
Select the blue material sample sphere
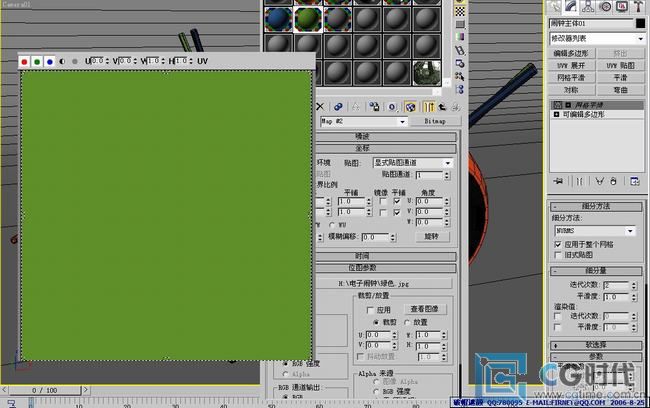point(279,19)
